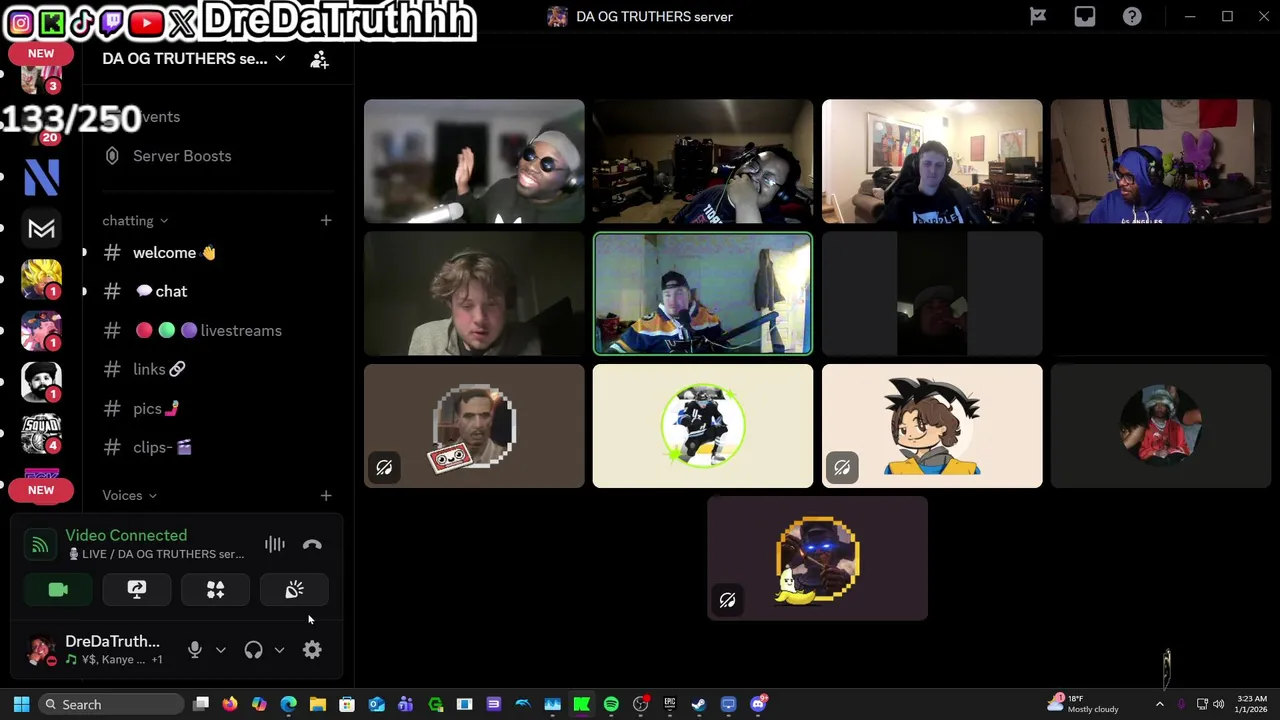Open the Help question mark icon
1280x720 pixels.
coord(1132,16)
